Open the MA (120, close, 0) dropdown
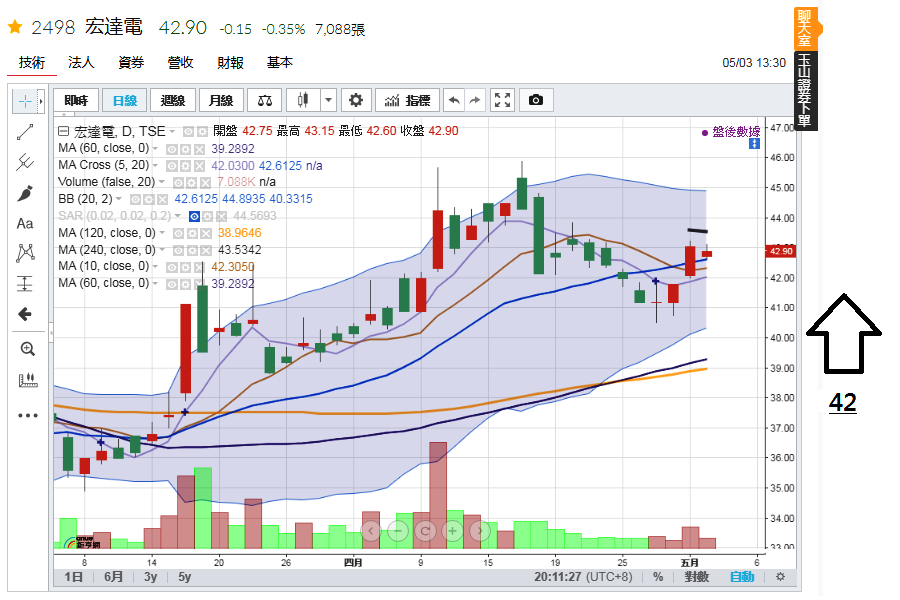The height and width of the screenshot is (600, 900). 162,233
